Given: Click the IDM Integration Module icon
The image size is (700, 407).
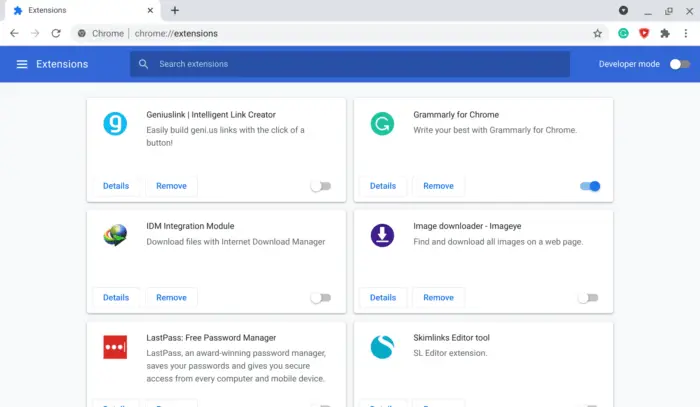Looking at the screenshot, I should (115, 235).
